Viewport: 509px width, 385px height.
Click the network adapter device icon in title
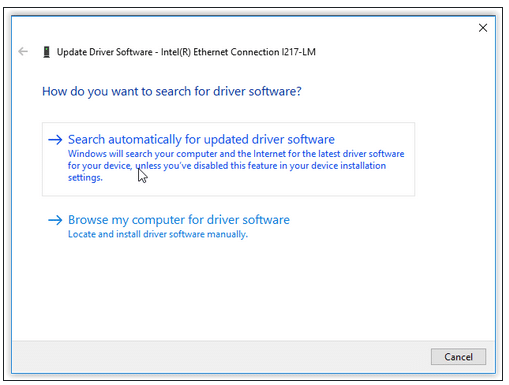(x=47, y=52)
